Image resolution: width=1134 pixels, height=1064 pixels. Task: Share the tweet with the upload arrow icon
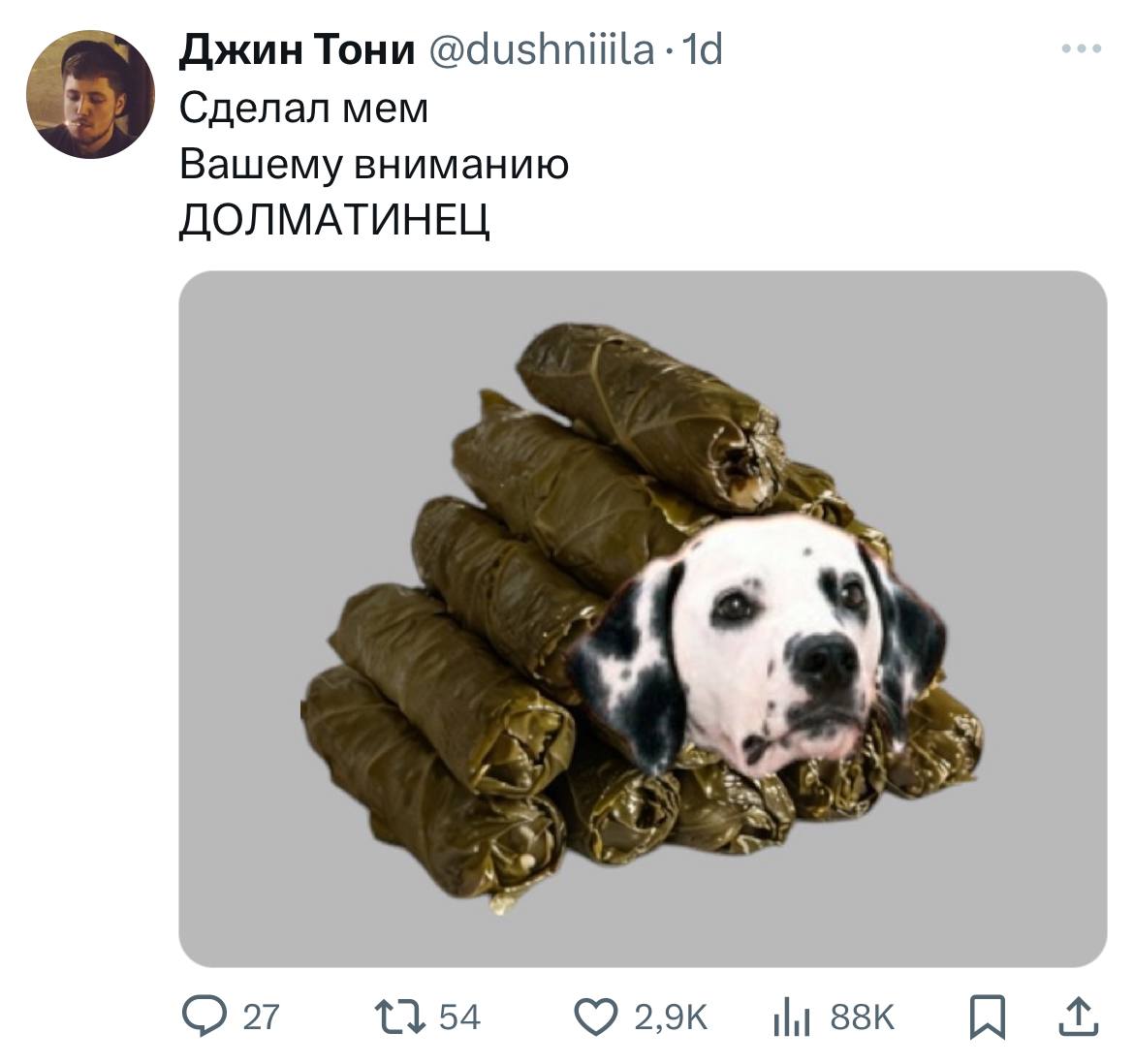pyautogui.click(x=1079, y=1017)
